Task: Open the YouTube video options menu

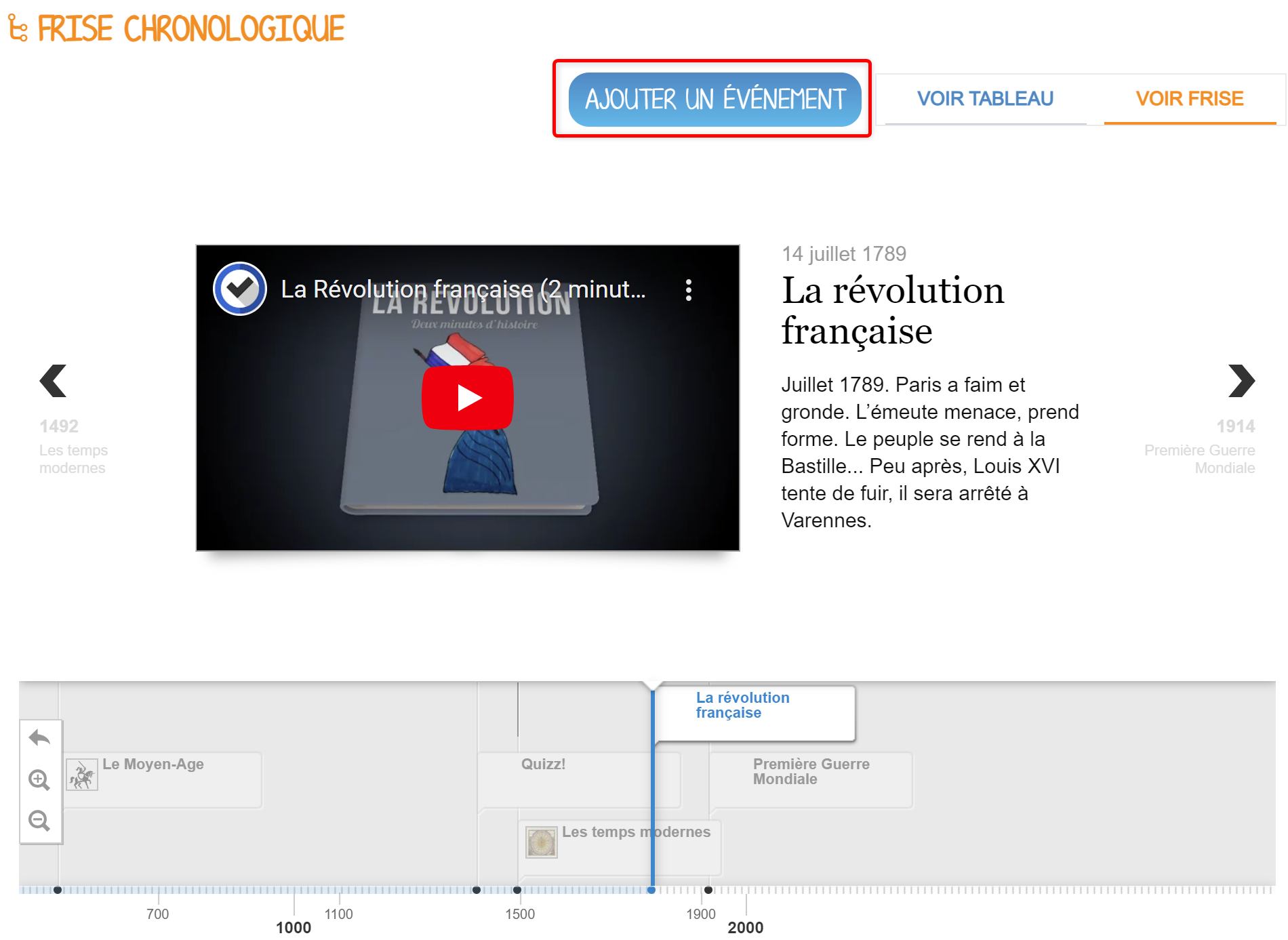Action: point(688,290)
